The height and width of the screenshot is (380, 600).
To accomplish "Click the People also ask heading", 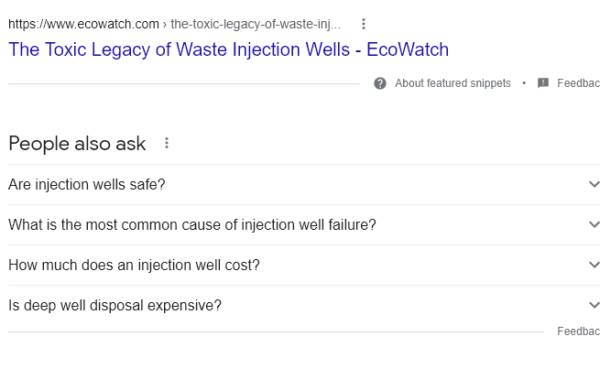I will tap(77, 144).
